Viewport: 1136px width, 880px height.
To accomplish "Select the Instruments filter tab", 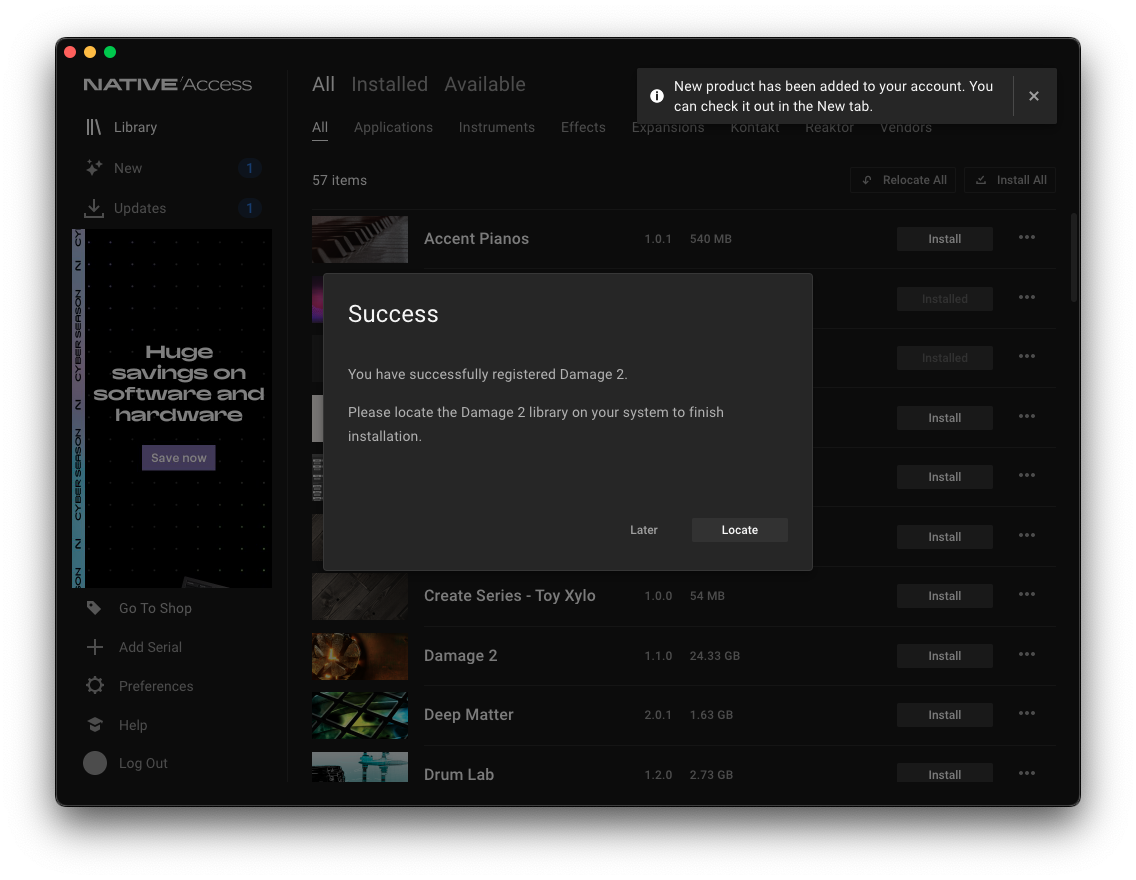I will coord(496,127).
